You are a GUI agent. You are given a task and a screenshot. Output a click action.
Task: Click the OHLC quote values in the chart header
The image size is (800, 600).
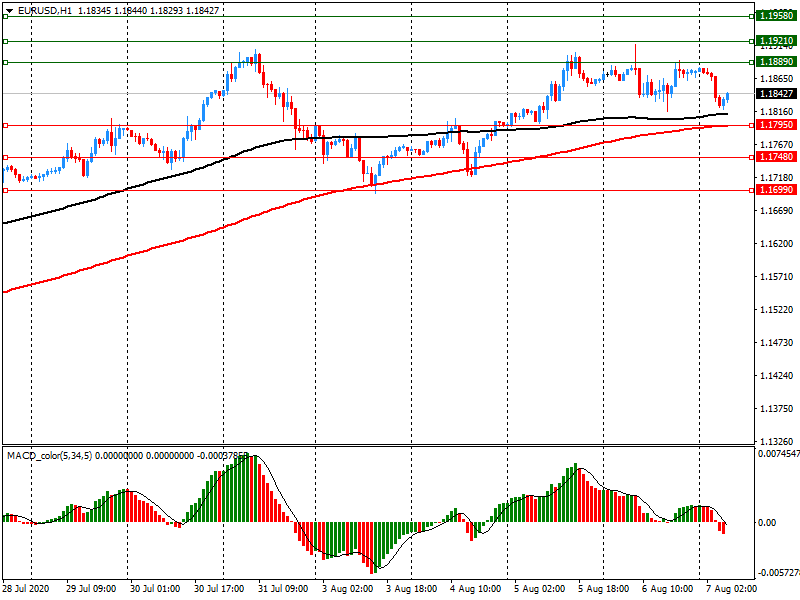point(148,10)
